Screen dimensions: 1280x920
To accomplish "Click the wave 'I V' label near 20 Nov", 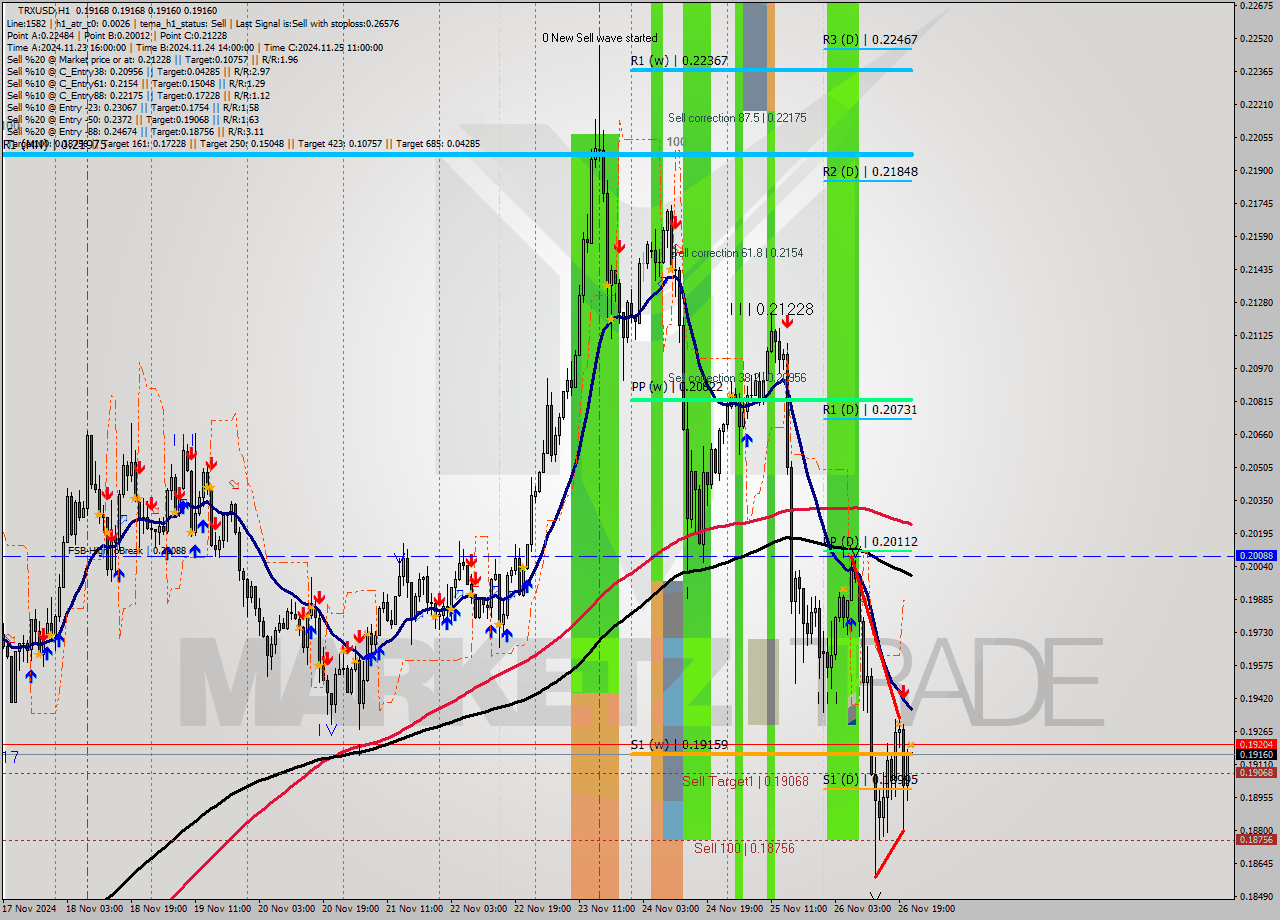I will [x=327, y=730].
